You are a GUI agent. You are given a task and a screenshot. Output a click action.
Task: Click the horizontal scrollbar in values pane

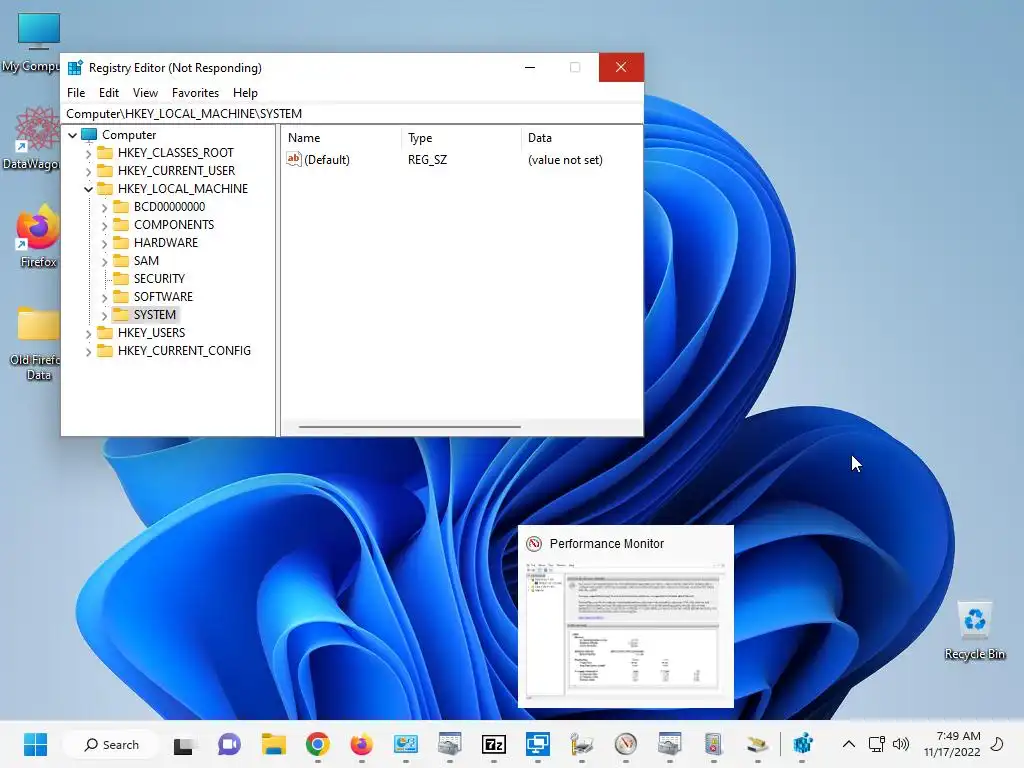pos(409,427)
